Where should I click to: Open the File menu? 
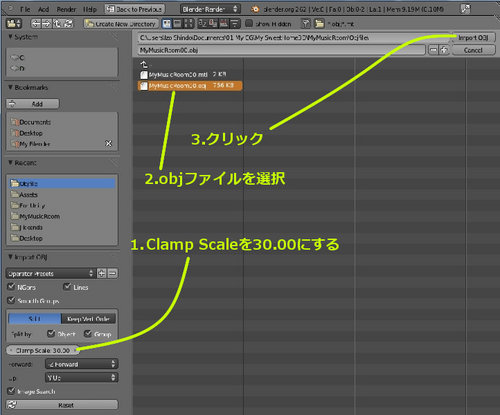coord(25,9)
